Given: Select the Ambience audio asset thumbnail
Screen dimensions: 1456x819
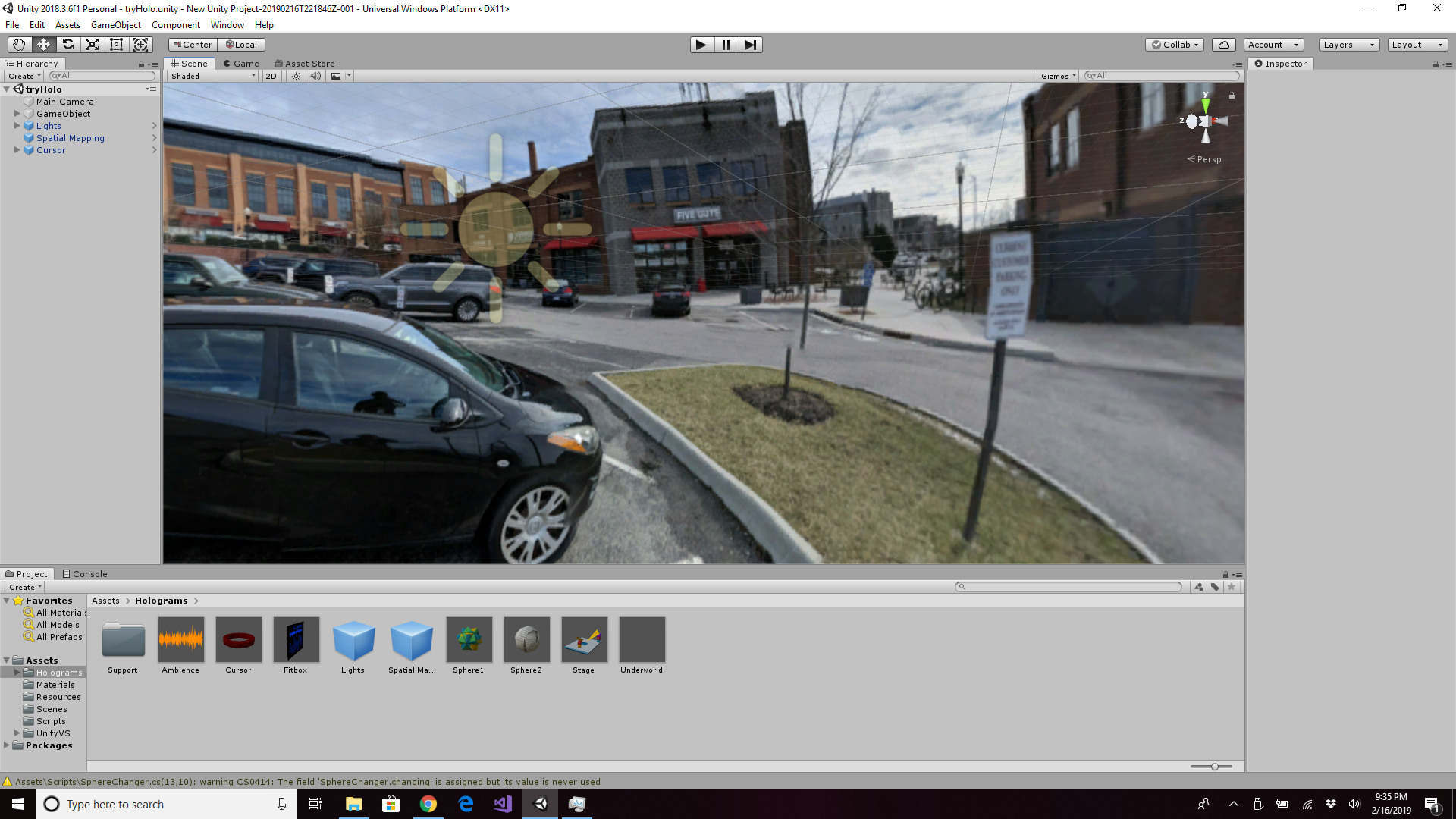Looking at the screenshot, I should coord(180,639).
